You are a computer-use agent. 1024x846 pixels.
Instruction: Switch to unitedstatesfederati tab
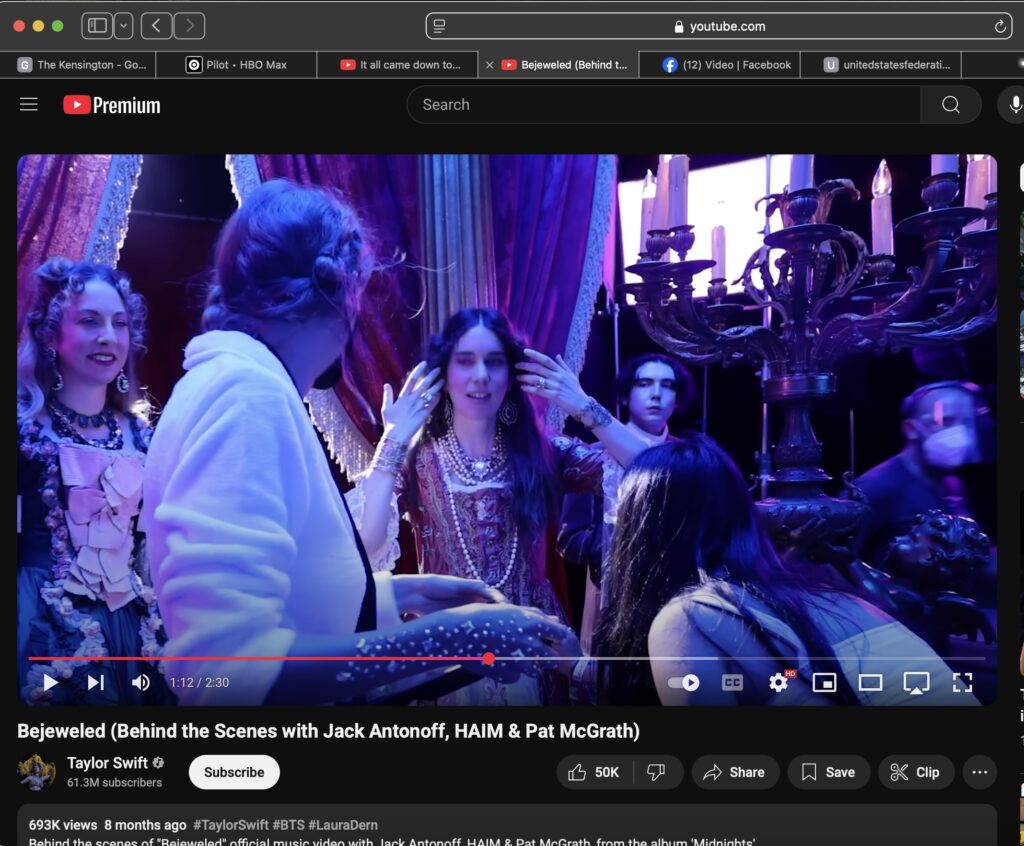point(881,65)
